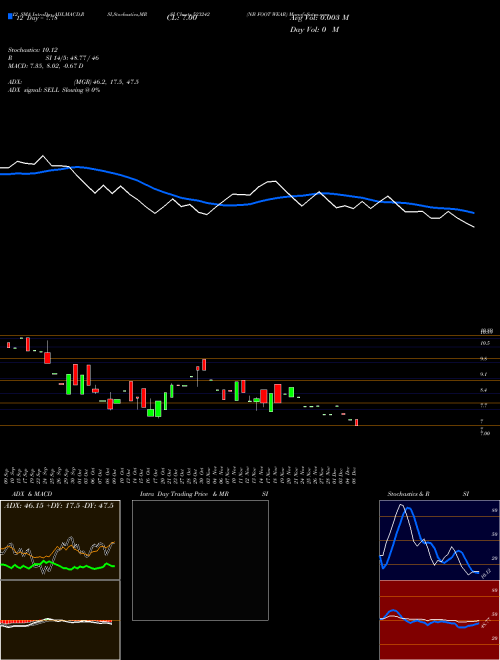Select the 'Day Vol: 0 M' text
The image size is (500, 660).
(x=314, y=30)
